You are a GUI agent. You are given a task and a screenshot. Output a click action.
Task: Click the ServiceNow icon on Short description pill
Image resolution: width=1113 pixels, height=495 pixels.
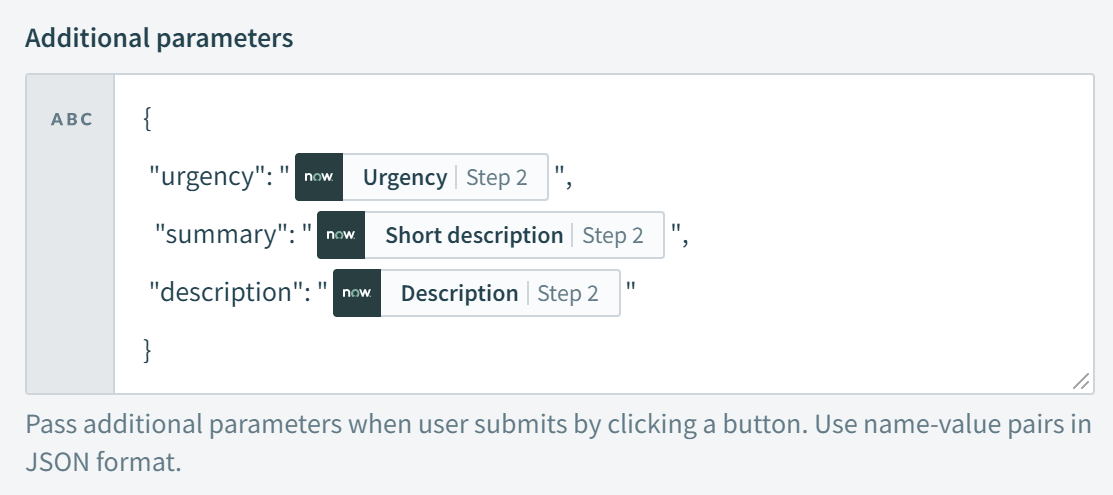click(x=341, y=235)
